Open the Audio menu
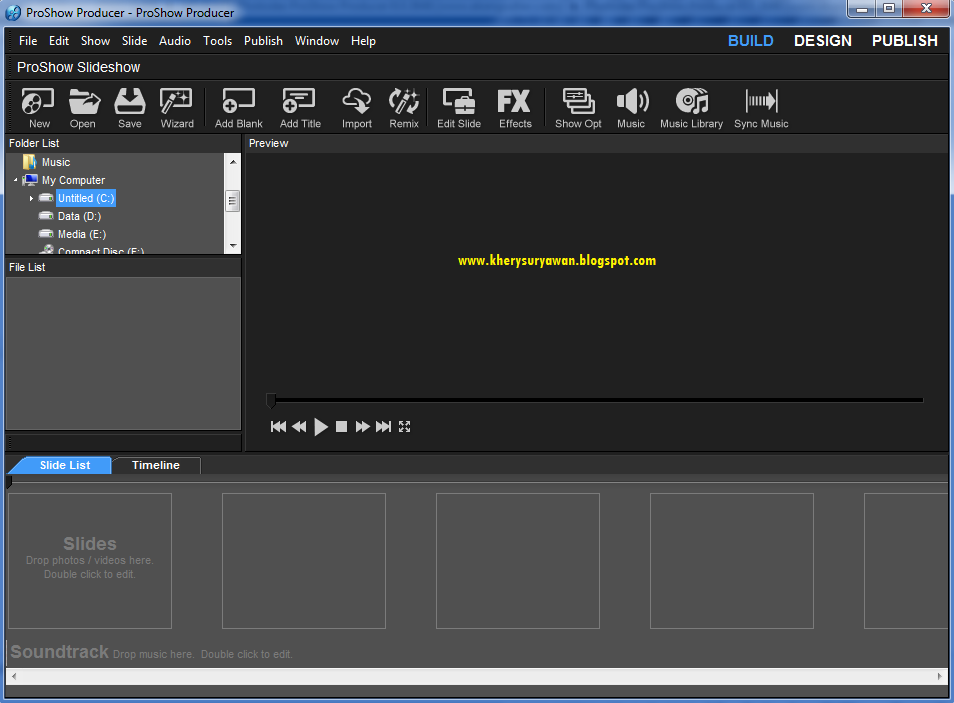The image size is (954, 703). pyautogui.click(x=175, y=41)
